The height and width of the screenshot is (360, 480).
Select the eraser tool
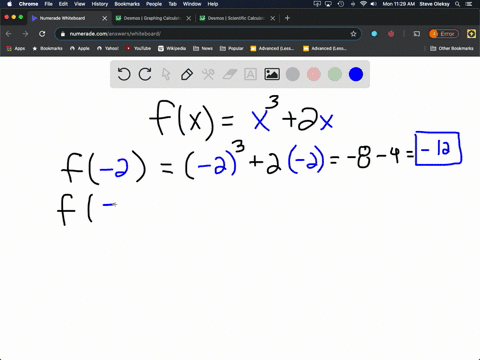coord(229,74)
